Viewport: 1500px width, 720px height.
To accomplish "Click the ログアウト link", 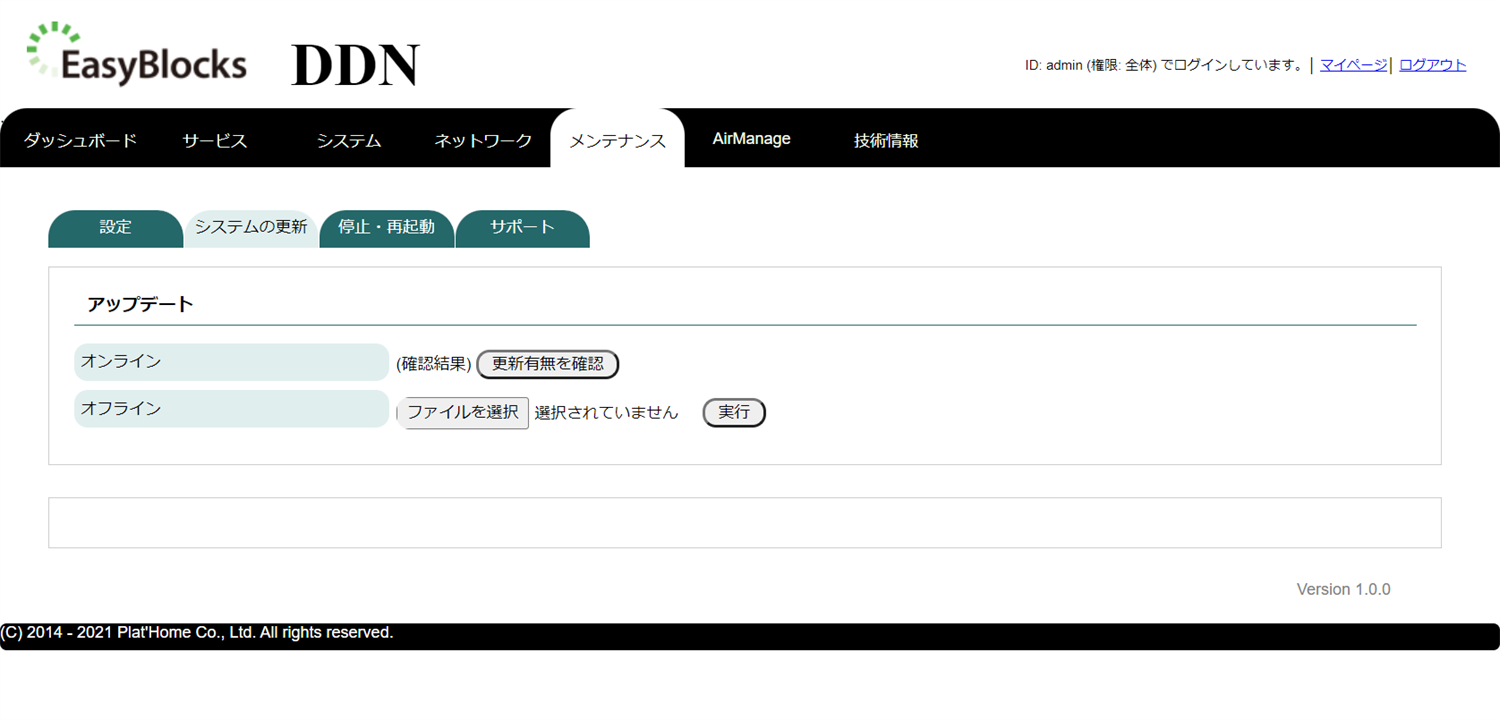I will tap(1432, 64).
